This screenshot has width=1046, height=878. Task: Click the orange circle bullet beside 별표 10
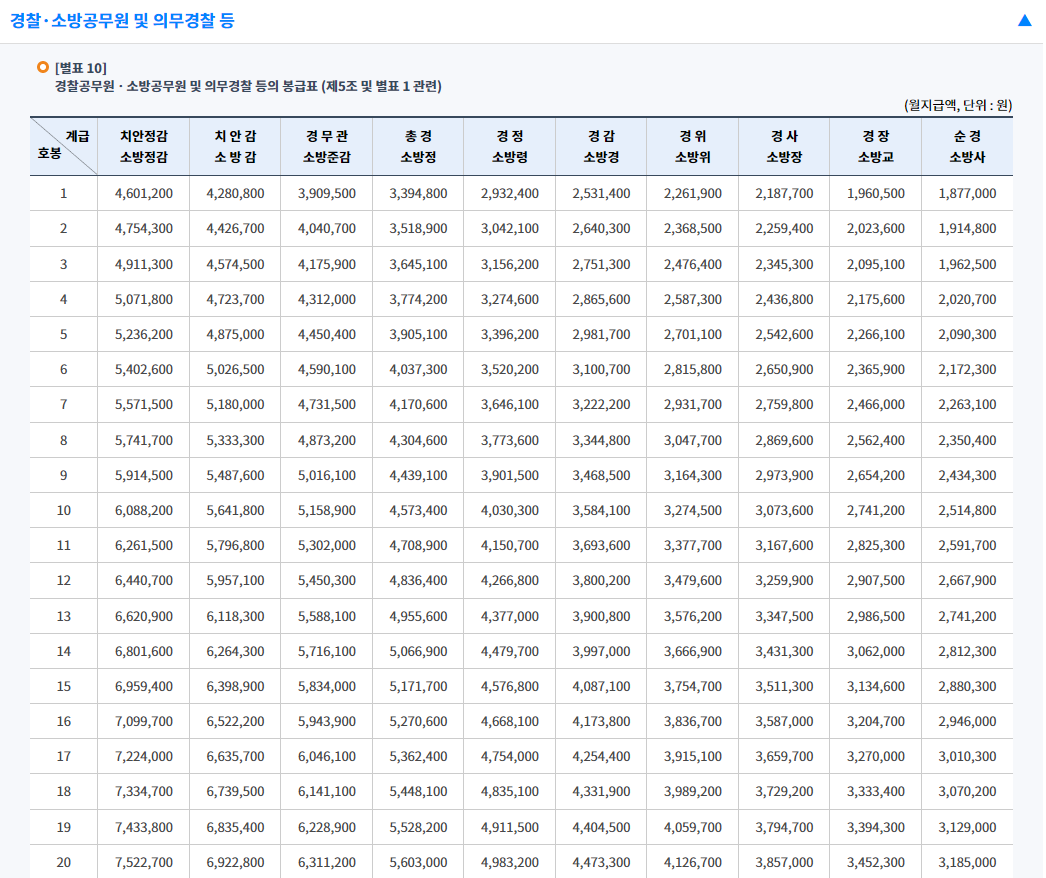[42, 67]
